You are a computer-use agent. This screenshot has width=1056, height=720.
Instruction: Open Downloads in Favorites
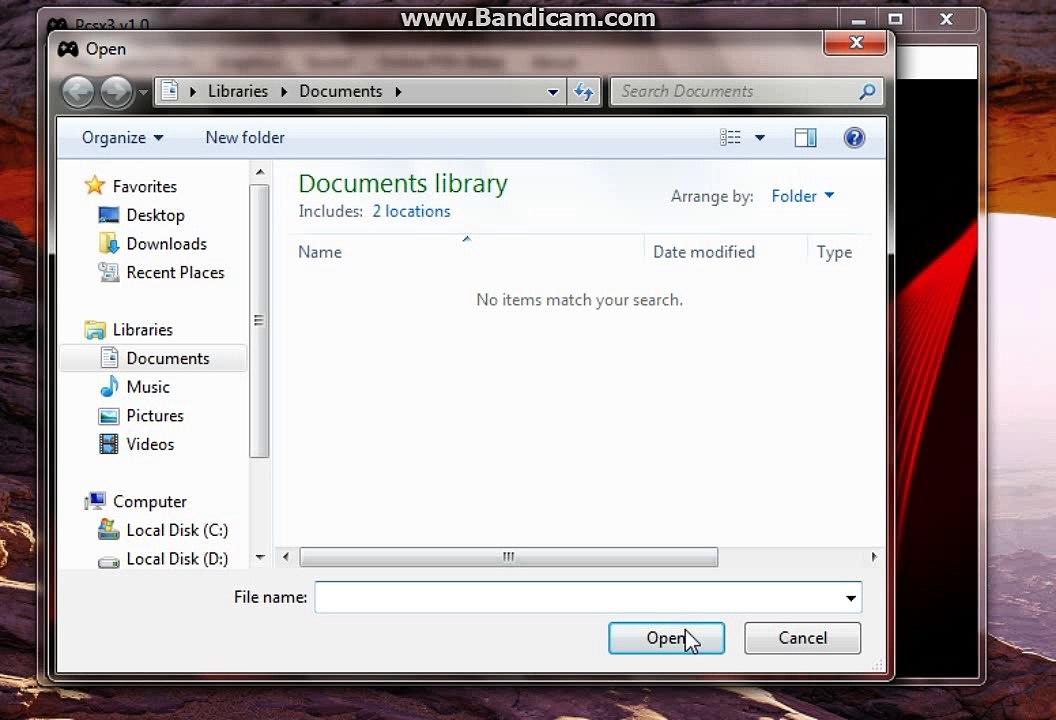pyautogui.click(x=166, y=244)
